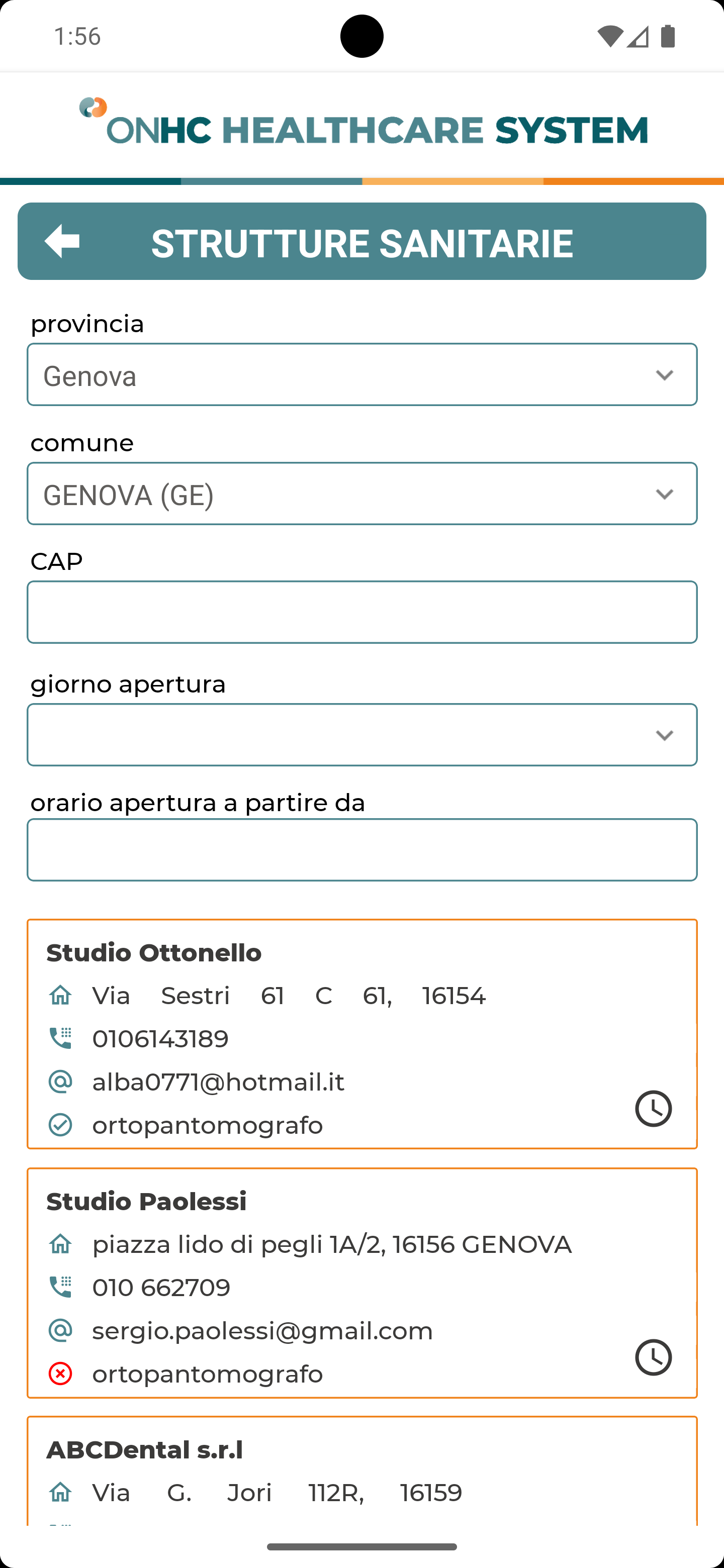This screenshot has height=1568, width=724.
Task: Tap the back arrow in Strutture Sanitarie header
Action: (62, 241)
